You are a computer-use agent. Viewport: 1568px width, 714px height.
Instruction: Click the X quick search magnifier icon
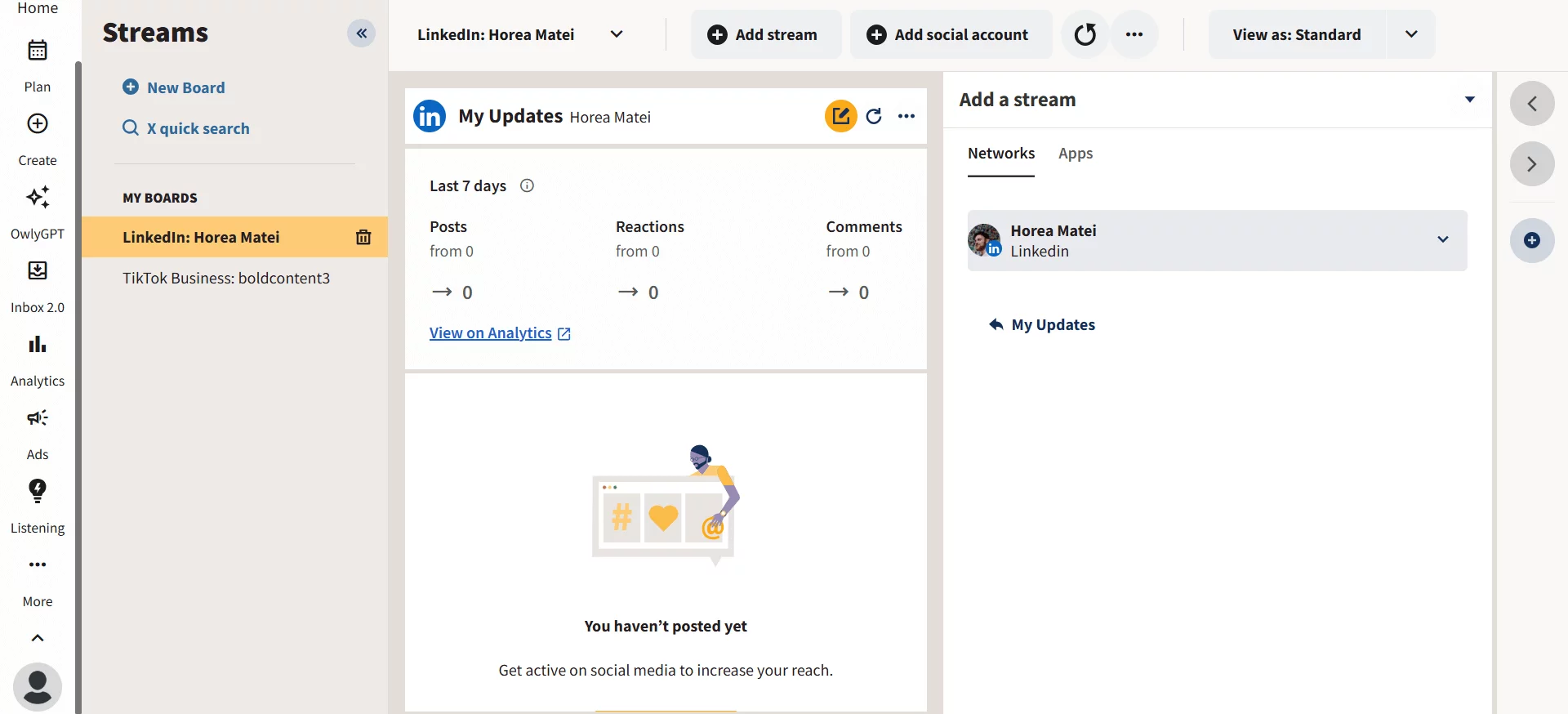tap(131, 127)
